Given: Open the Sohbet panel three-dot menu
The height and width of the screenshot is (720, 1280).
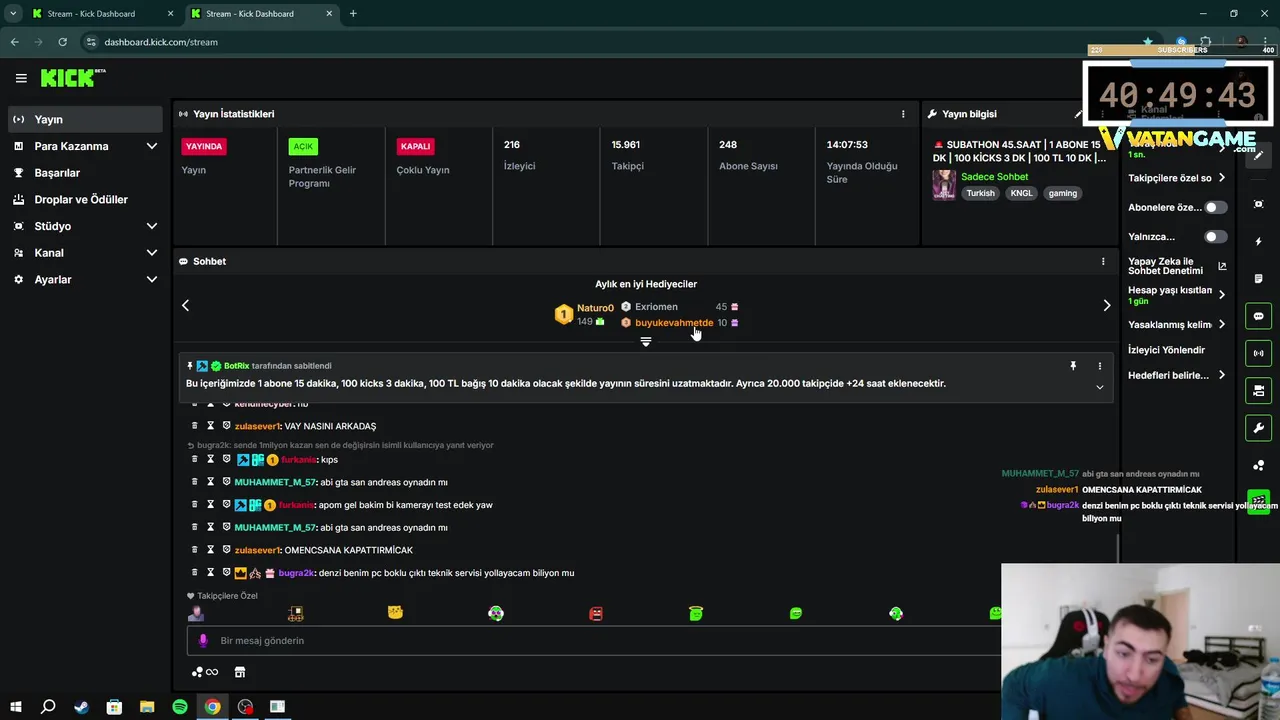Looking at the screenshot, I should (x=1103, y=261).
